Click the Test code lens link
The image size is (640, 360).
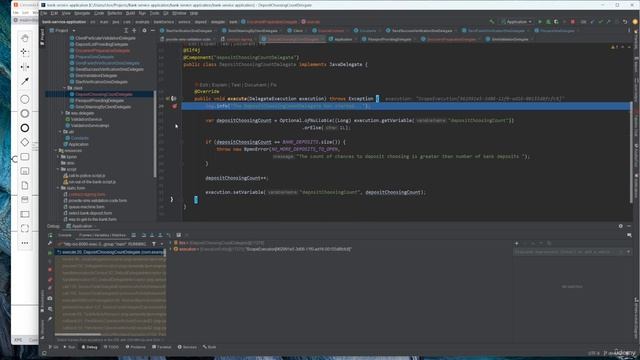236,85
